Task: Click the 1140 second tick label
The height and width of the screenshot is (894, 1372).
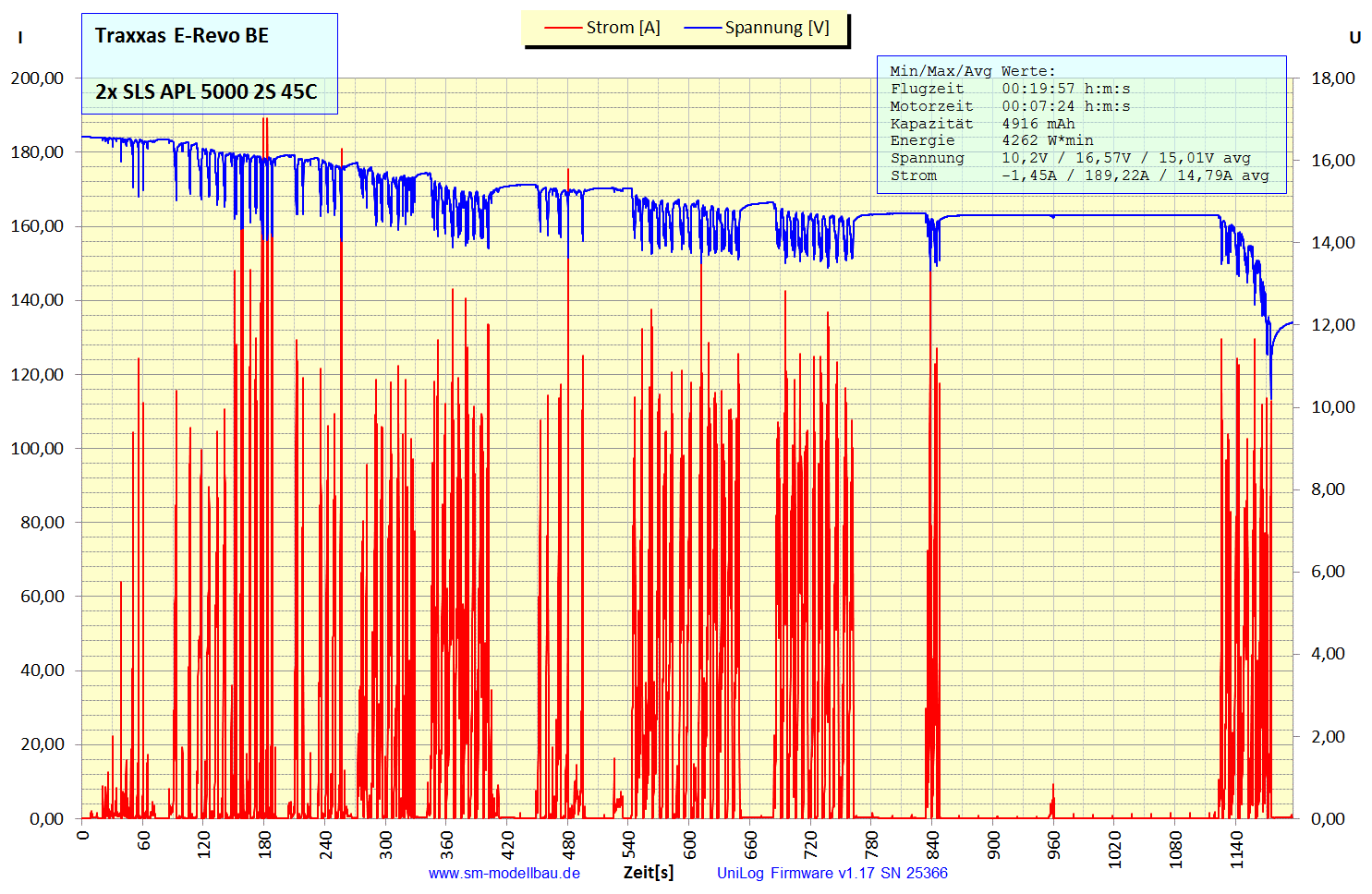Action: (1236, 848)
